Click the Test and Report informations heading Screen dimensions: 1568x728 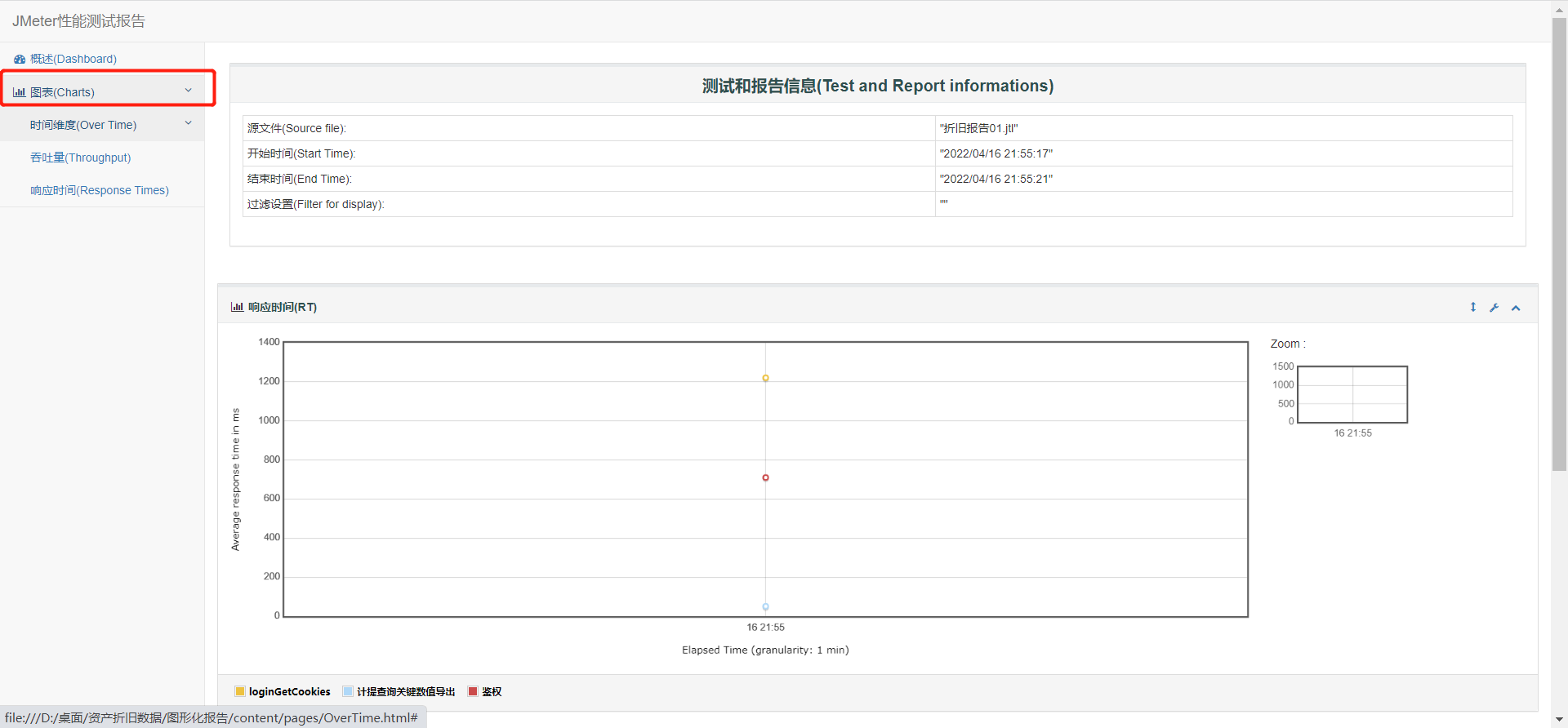(878, 86)
